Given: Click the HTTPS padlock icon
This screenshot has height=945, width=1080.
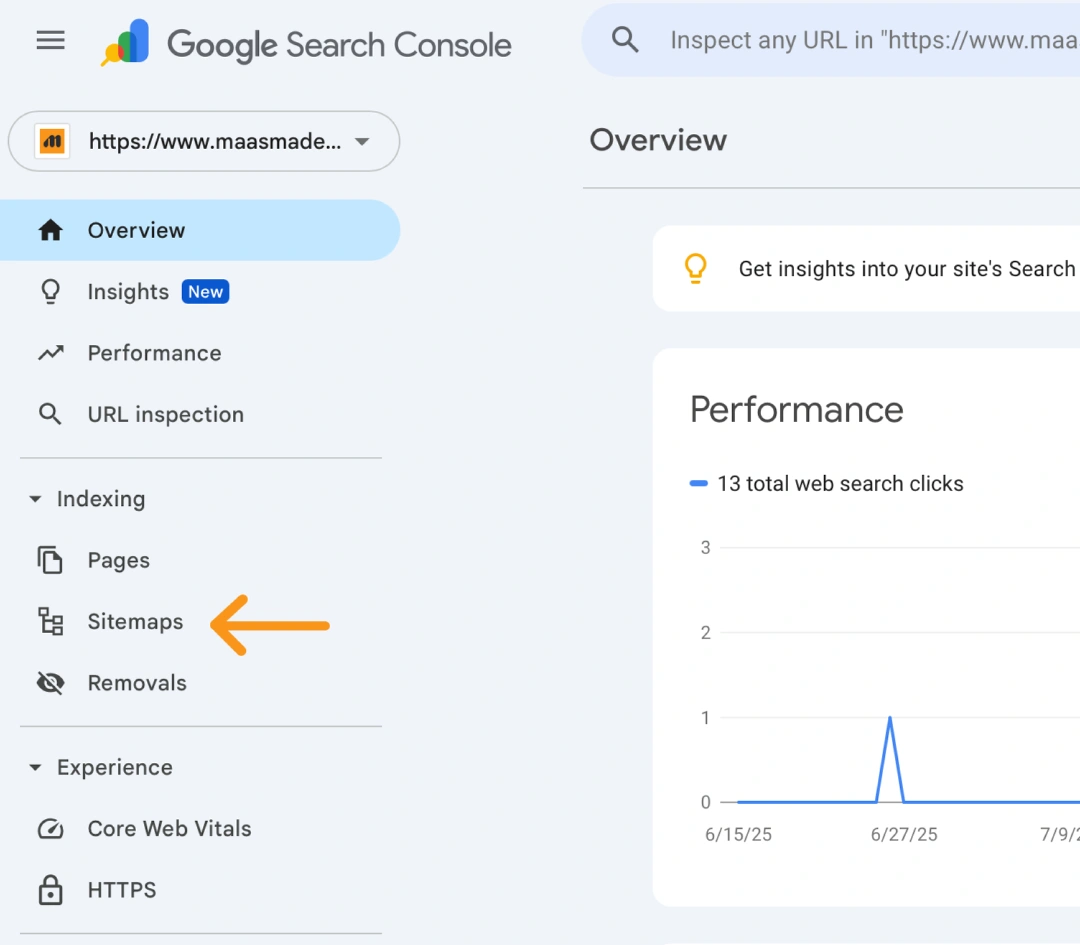Looking at the screenshot, I should point(50,889).
